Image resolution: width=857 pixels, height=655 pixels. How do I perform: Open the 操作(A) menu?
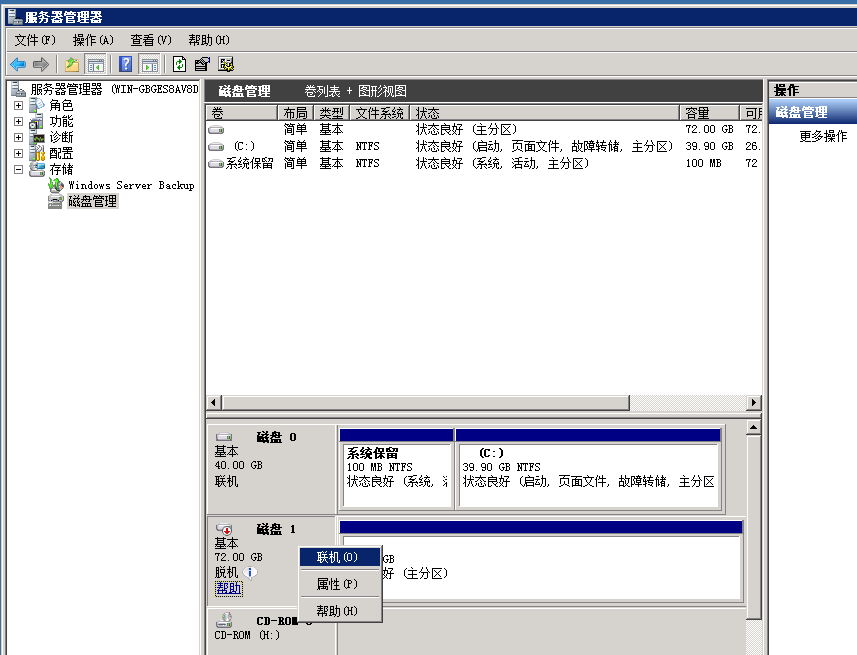tap(92, 40)
